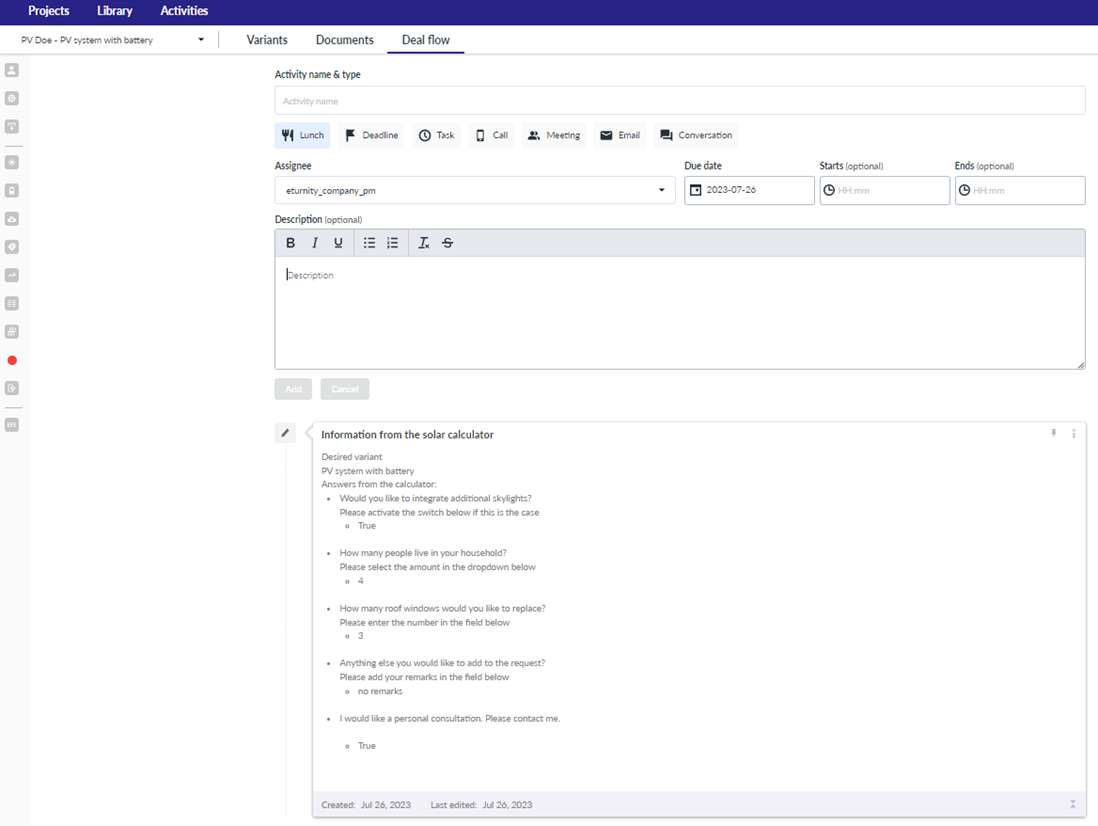The width and height of the screenshot is (1098, 826).
Task: Open the three-dot menu on the note
Action: coord(1074,434)
